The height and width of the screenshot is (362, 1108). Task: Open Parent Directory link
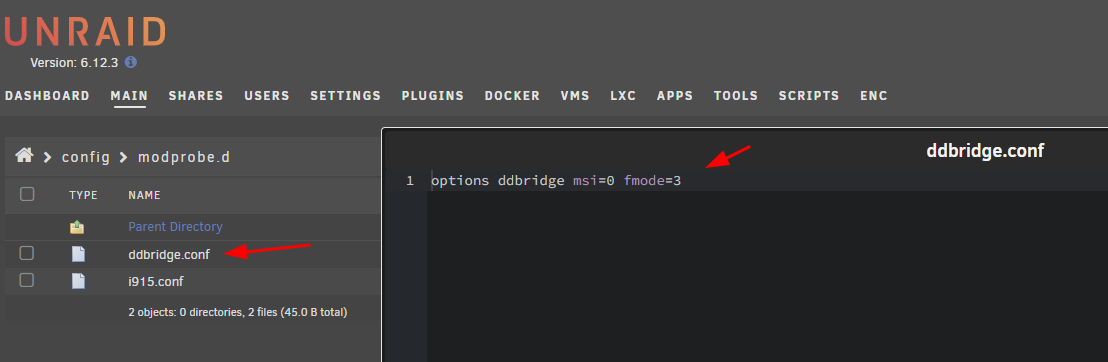175,227
